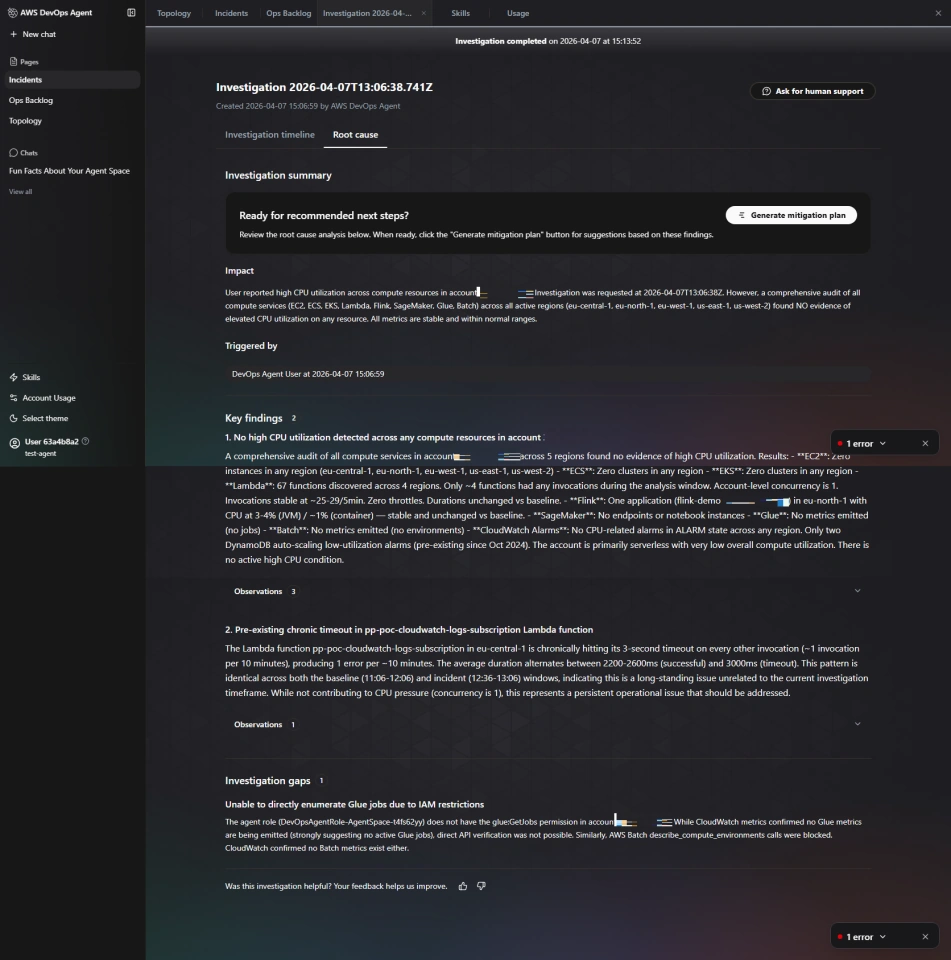Open Fun Facts About Your Agent Space chat
The height and width of the screenshot is (960, 951).
(x=69, y=171)
